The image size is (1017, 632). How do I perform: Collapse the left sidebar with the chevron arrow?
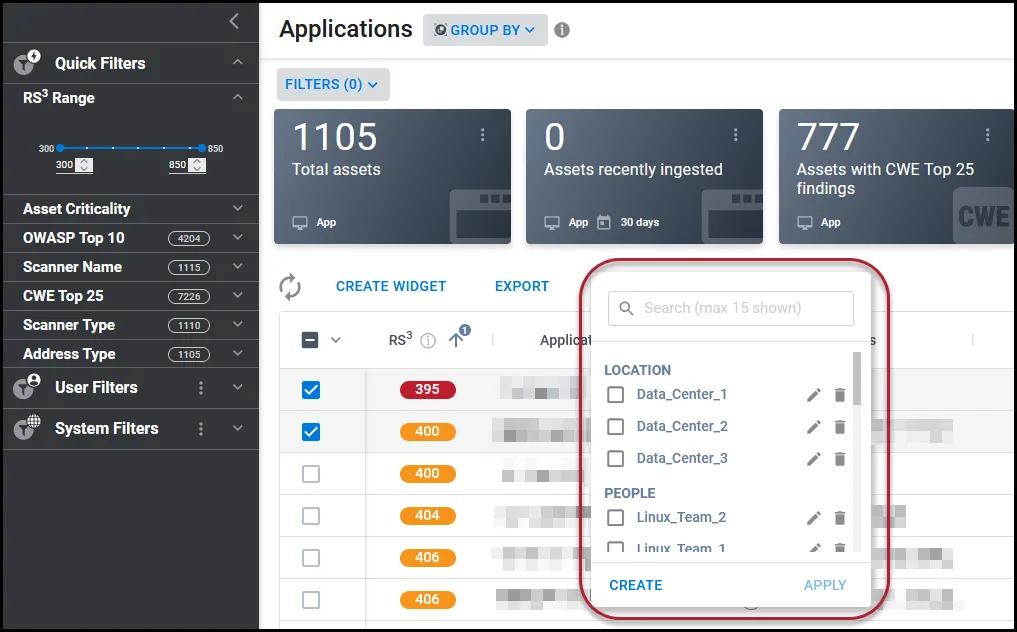pyautogui.click(x=234, y=21)
